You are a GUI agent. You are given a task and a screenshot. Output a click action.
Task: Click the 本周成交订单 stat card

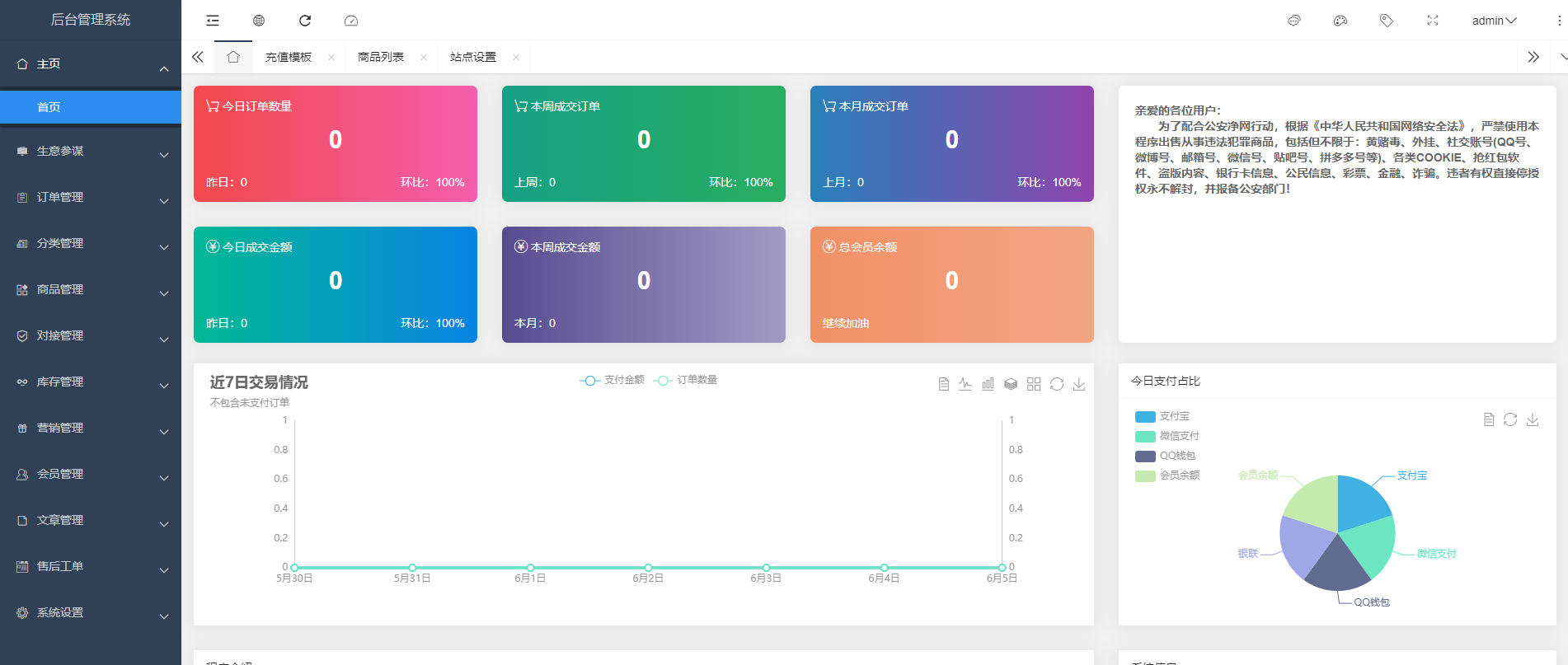click(x=644, y=143)
